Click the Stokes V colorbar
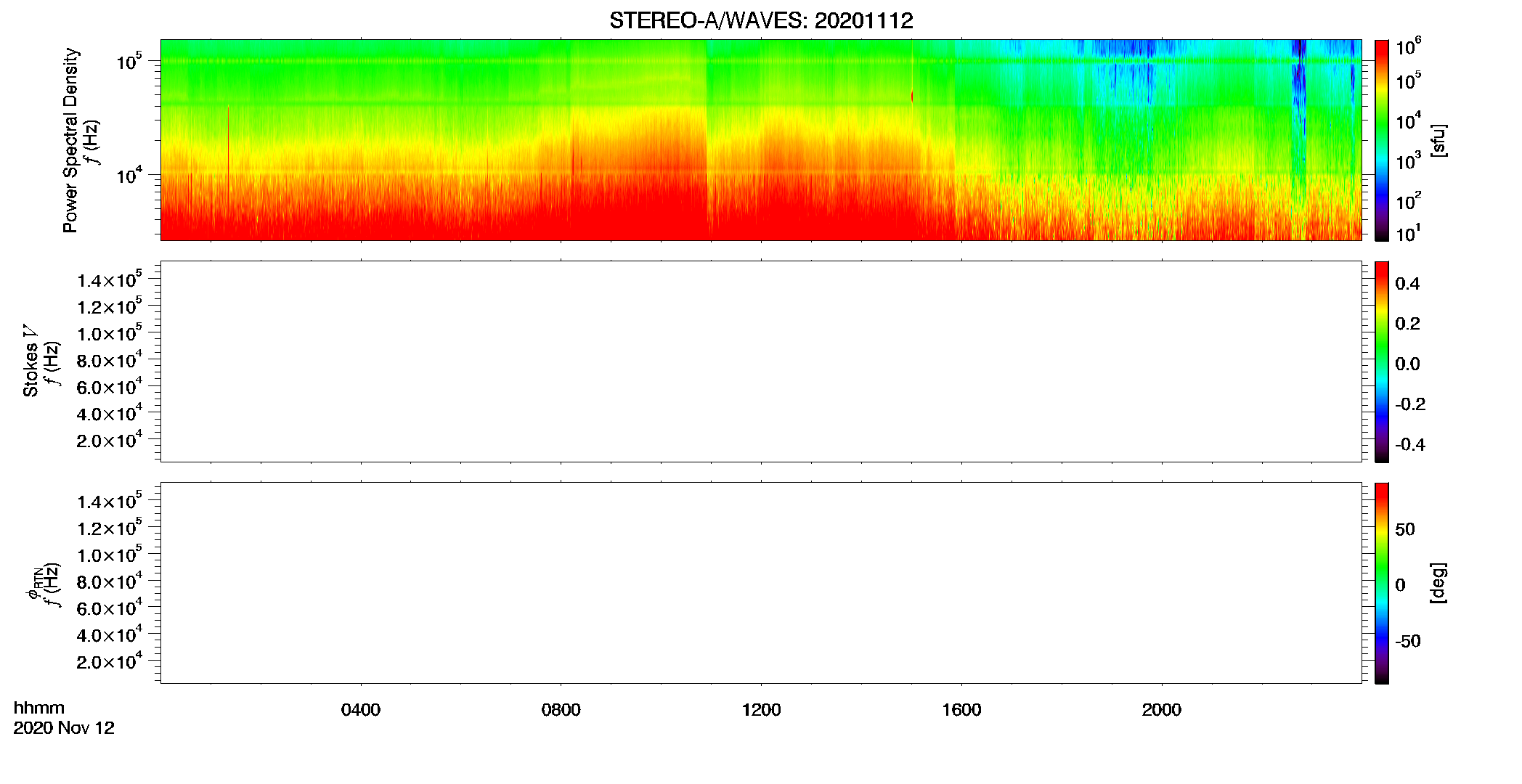 (x=1381, y=362)
